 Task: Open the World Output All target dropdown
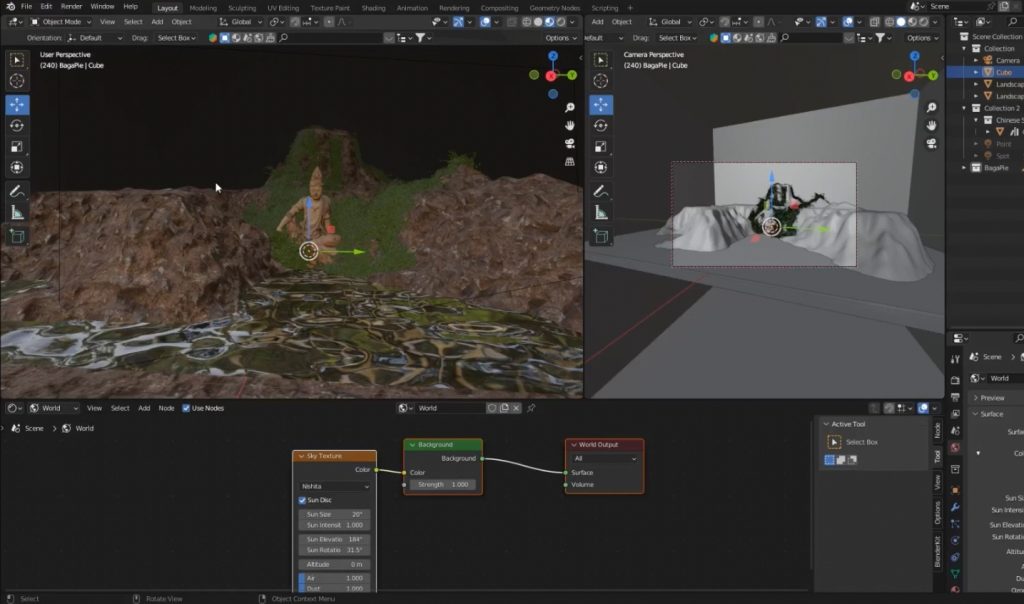605,458
